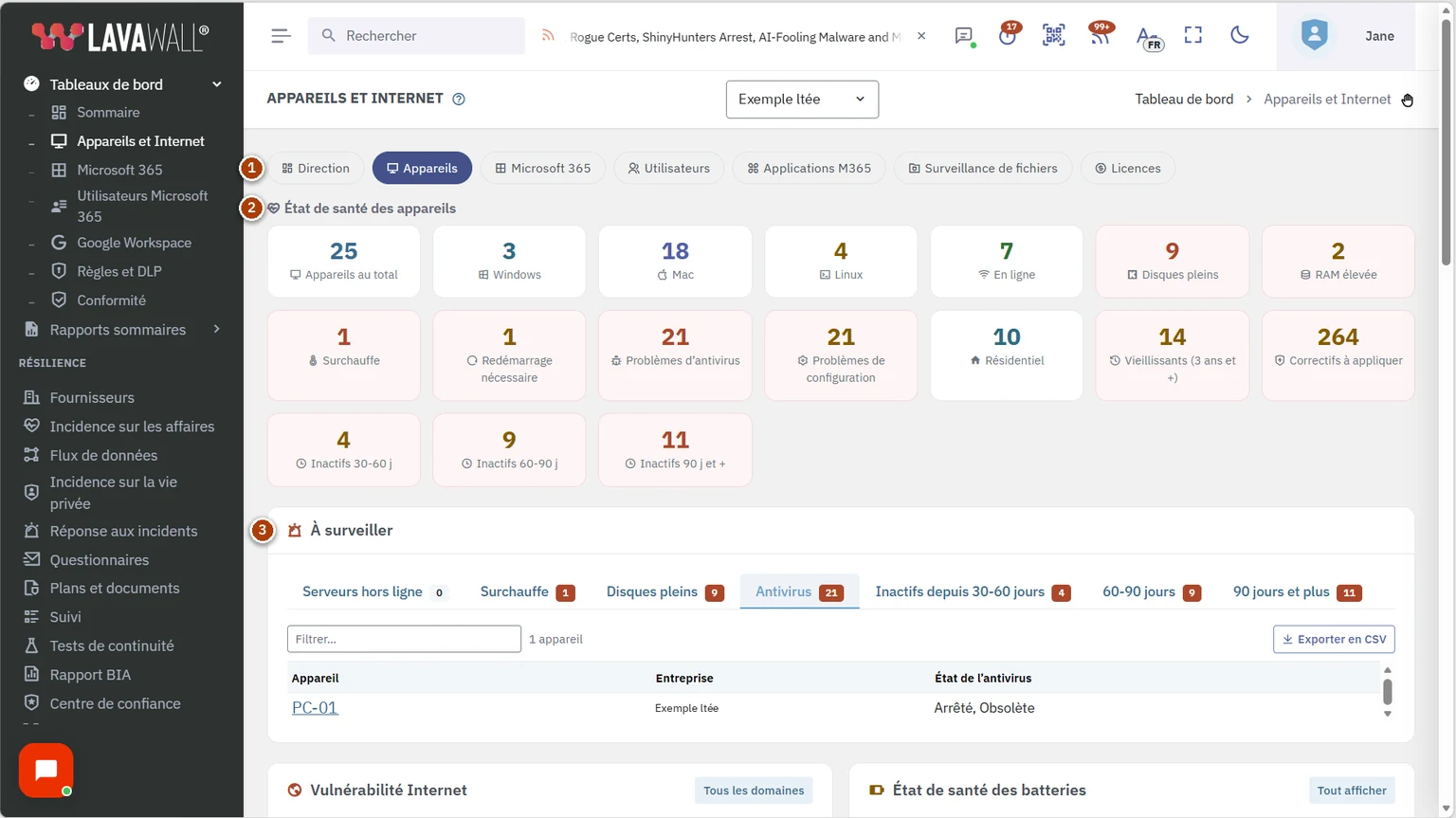Open the PC-01 device link

(315, 708)
